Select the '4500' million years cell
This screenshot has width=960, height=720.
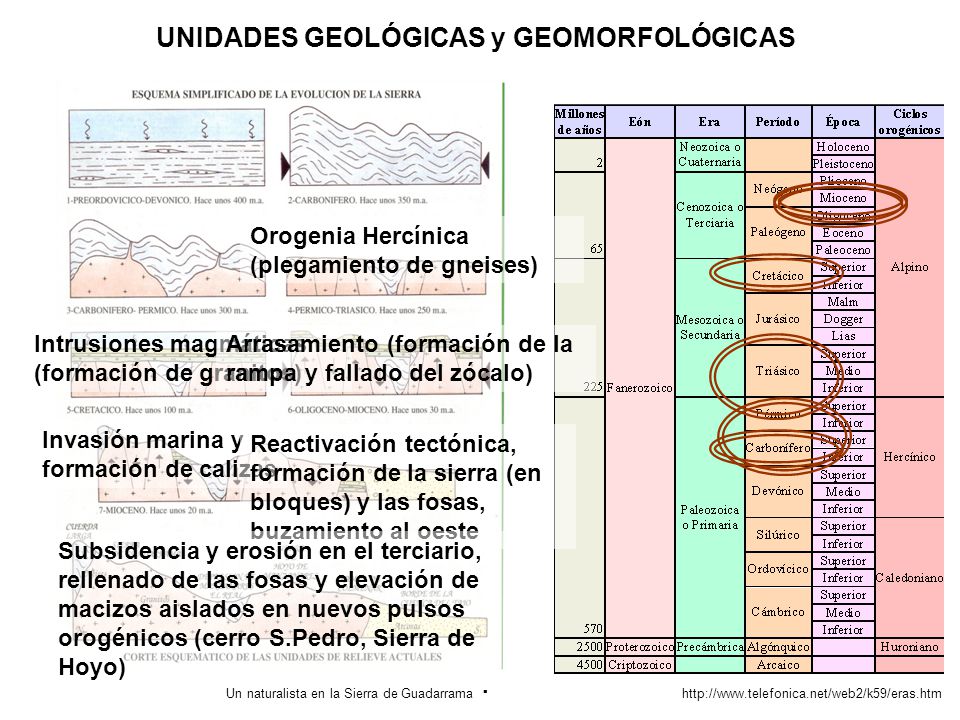click(x=579, y=665)
